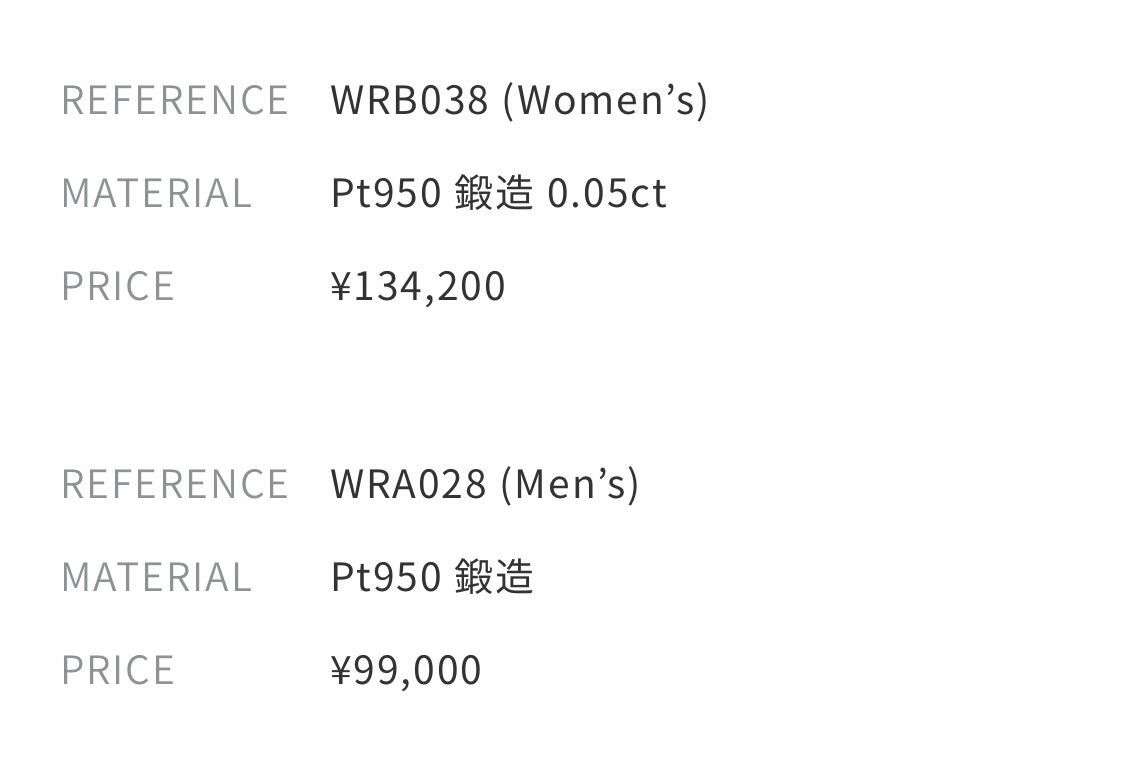Click the MATERIAL label for the women's ring

tap(156, 193)
